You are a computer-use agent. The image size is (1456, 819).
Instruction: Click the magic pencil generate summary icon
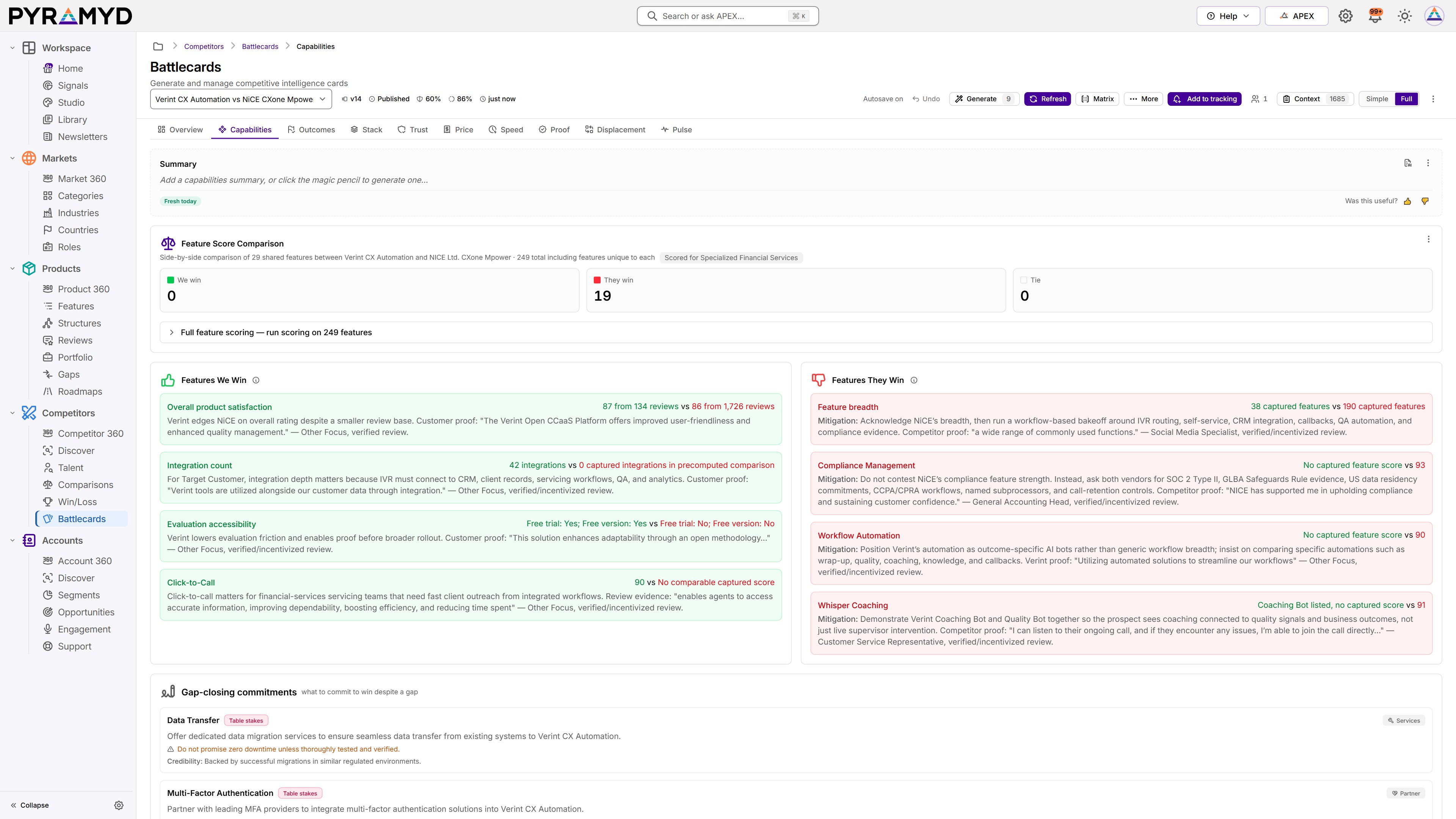[x=1407, y=163]
